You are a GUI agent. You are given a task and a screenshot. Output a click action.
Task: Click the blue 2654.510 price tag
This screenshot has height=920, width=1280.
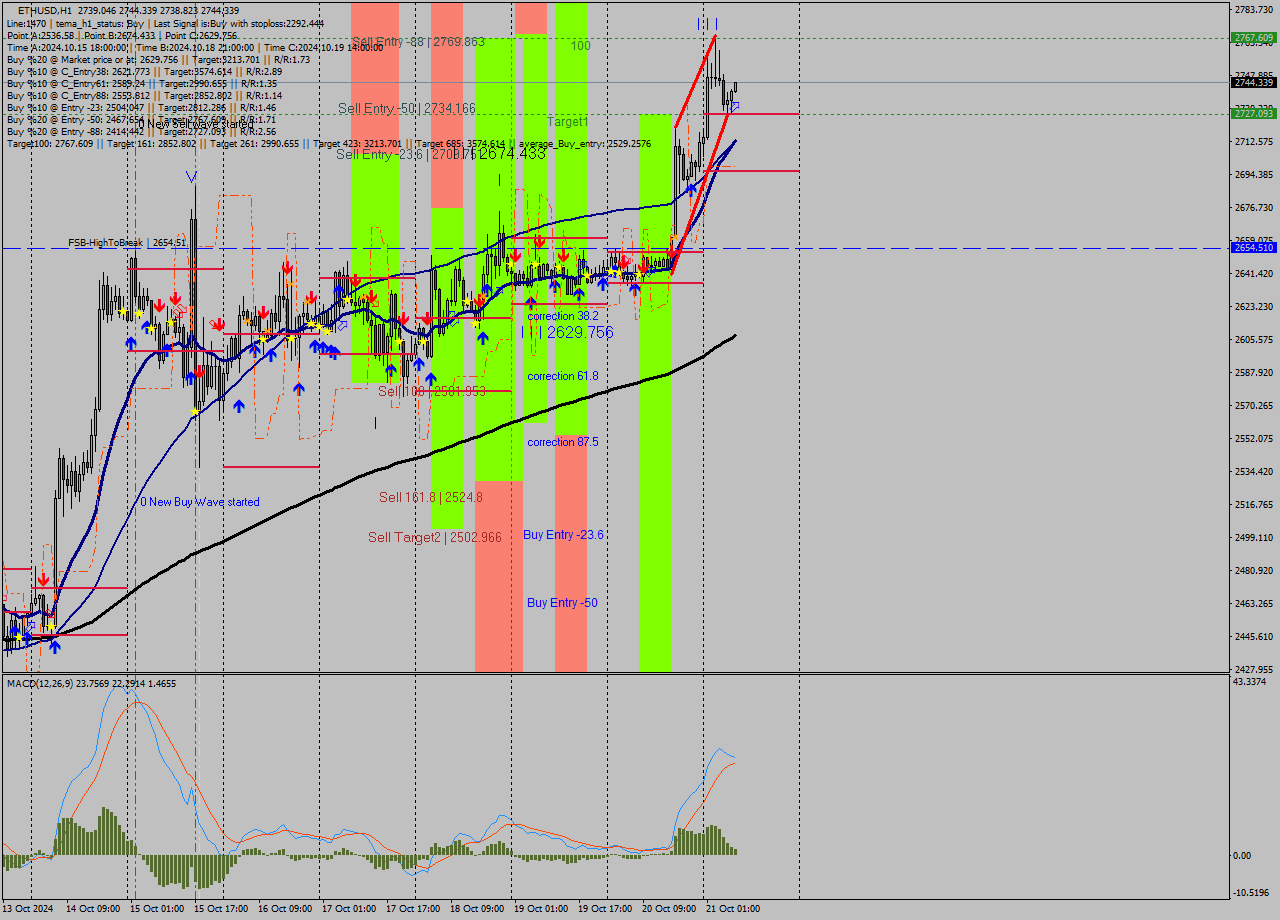(1253, 247)
